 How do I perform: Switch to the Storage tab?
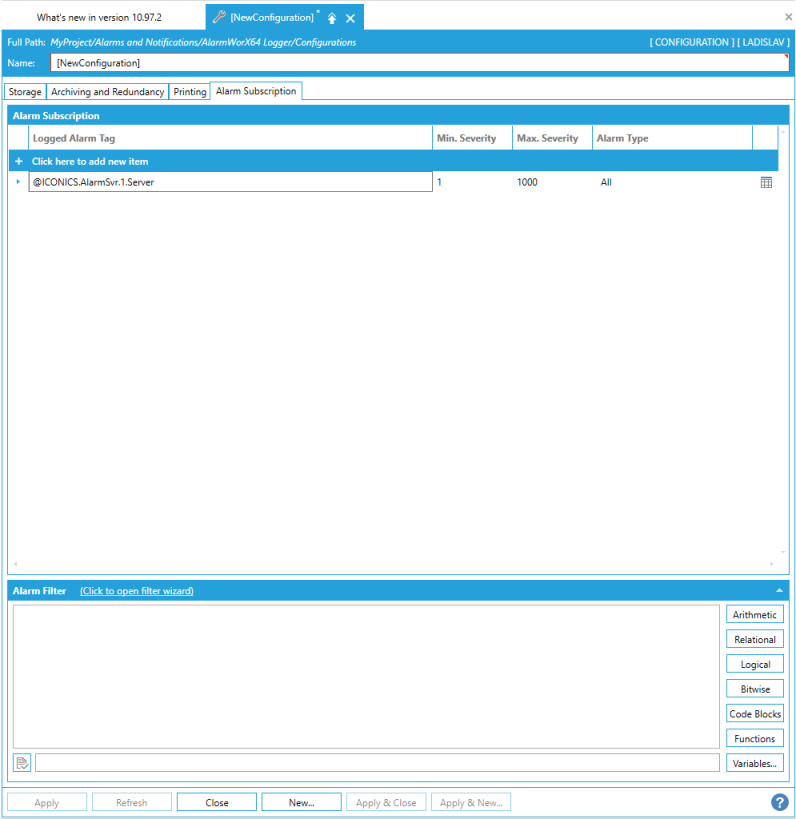(25, 92)
